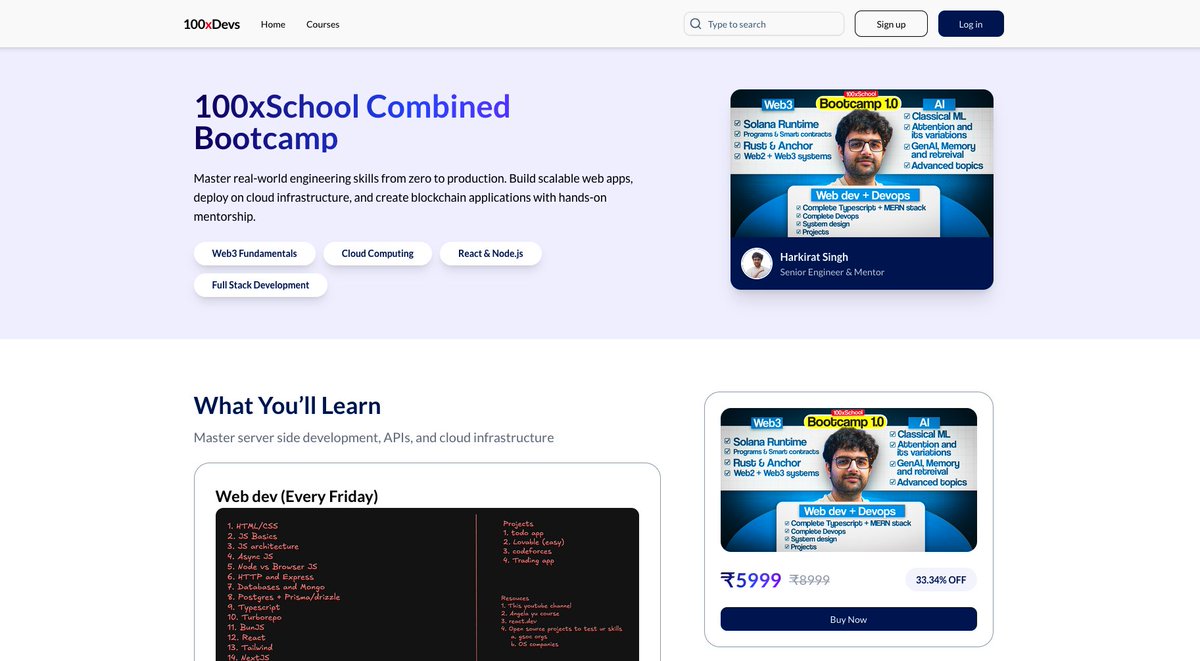The width and height of the screenshot is (1200, 661).
Task: Click the Master server side development subtitle
Action: point(374,438)
